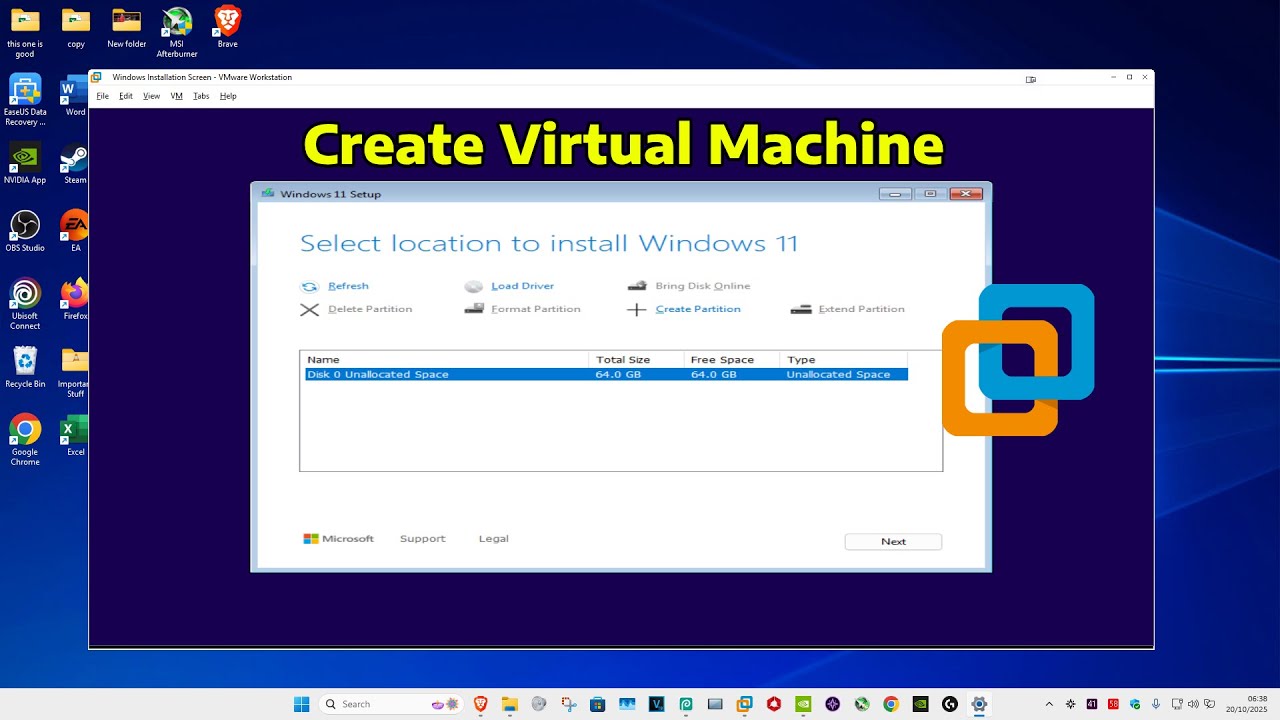1280x720 pixels.
Task: Click the Format Partition drive icon
Action: point(474,309)
